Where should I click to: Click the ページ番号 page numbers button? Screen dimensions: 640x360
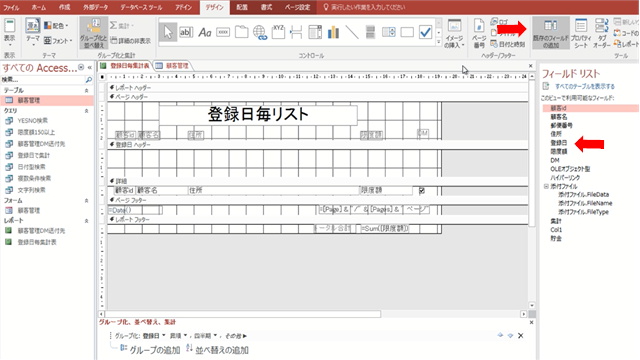coord(479,33)
